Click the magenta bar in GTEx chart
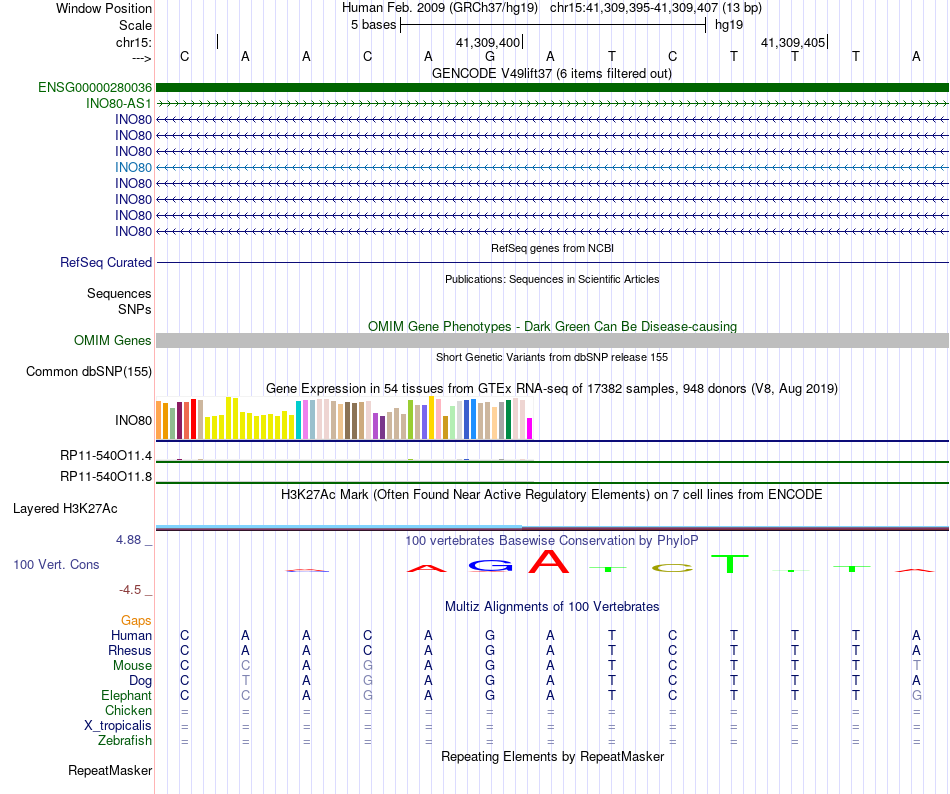The width and height of the screenshot is (950, 794). pos(530,429)
